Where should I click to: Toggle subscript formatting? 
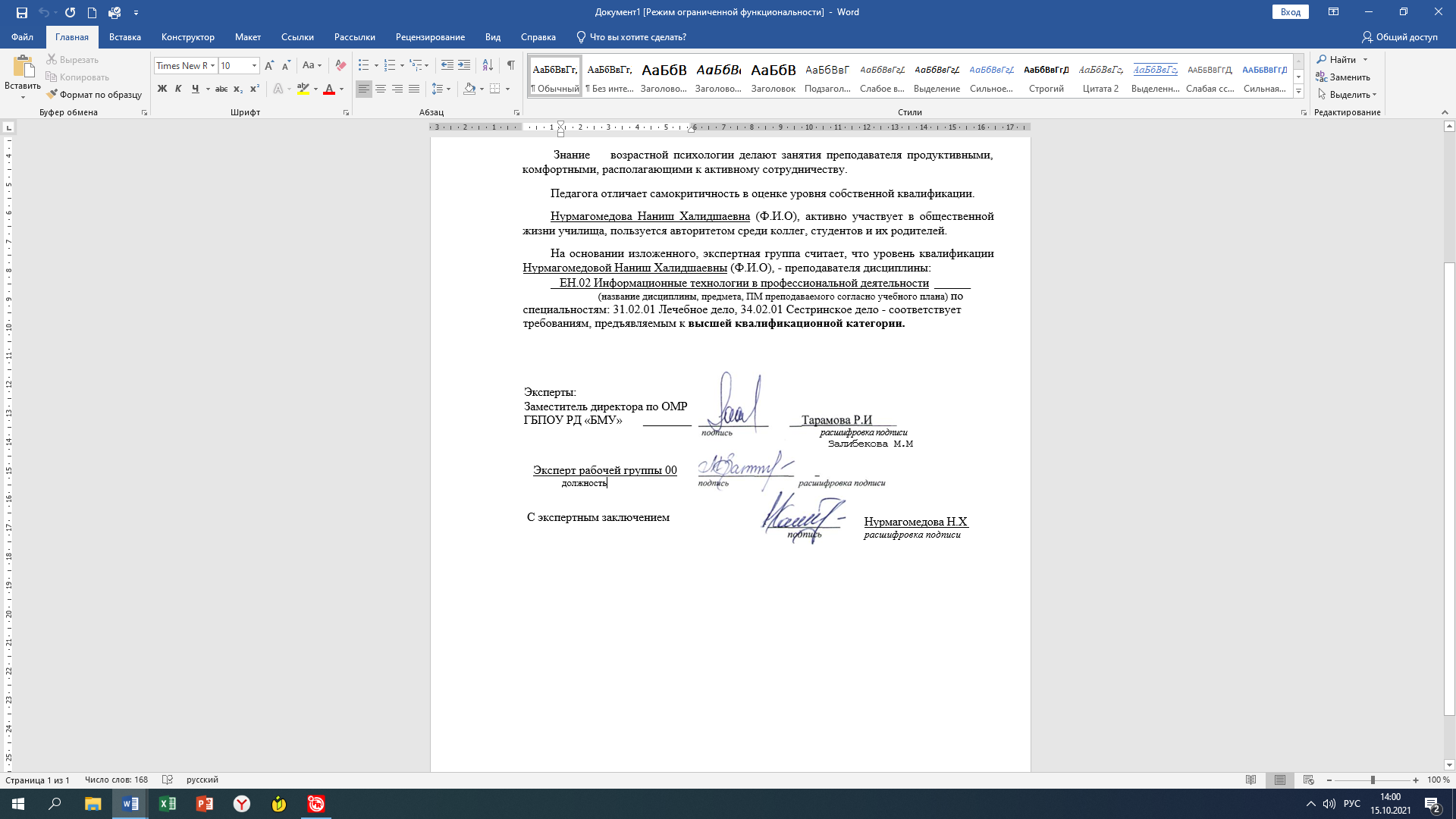238,89
